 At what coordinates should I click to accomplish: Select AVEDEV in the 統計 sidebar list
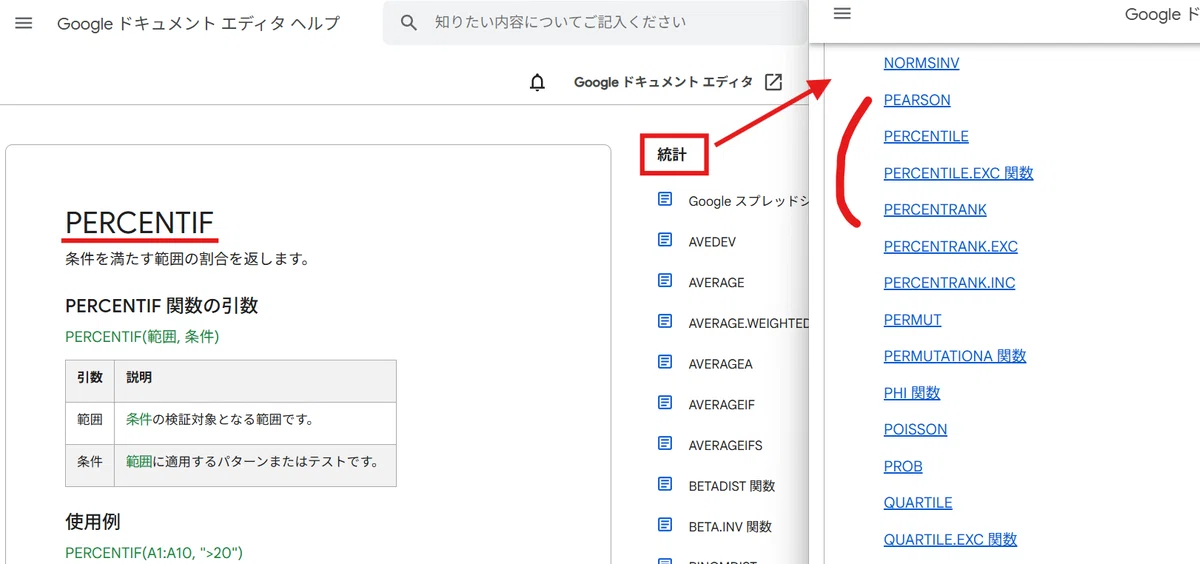click(x=712, y=242)
